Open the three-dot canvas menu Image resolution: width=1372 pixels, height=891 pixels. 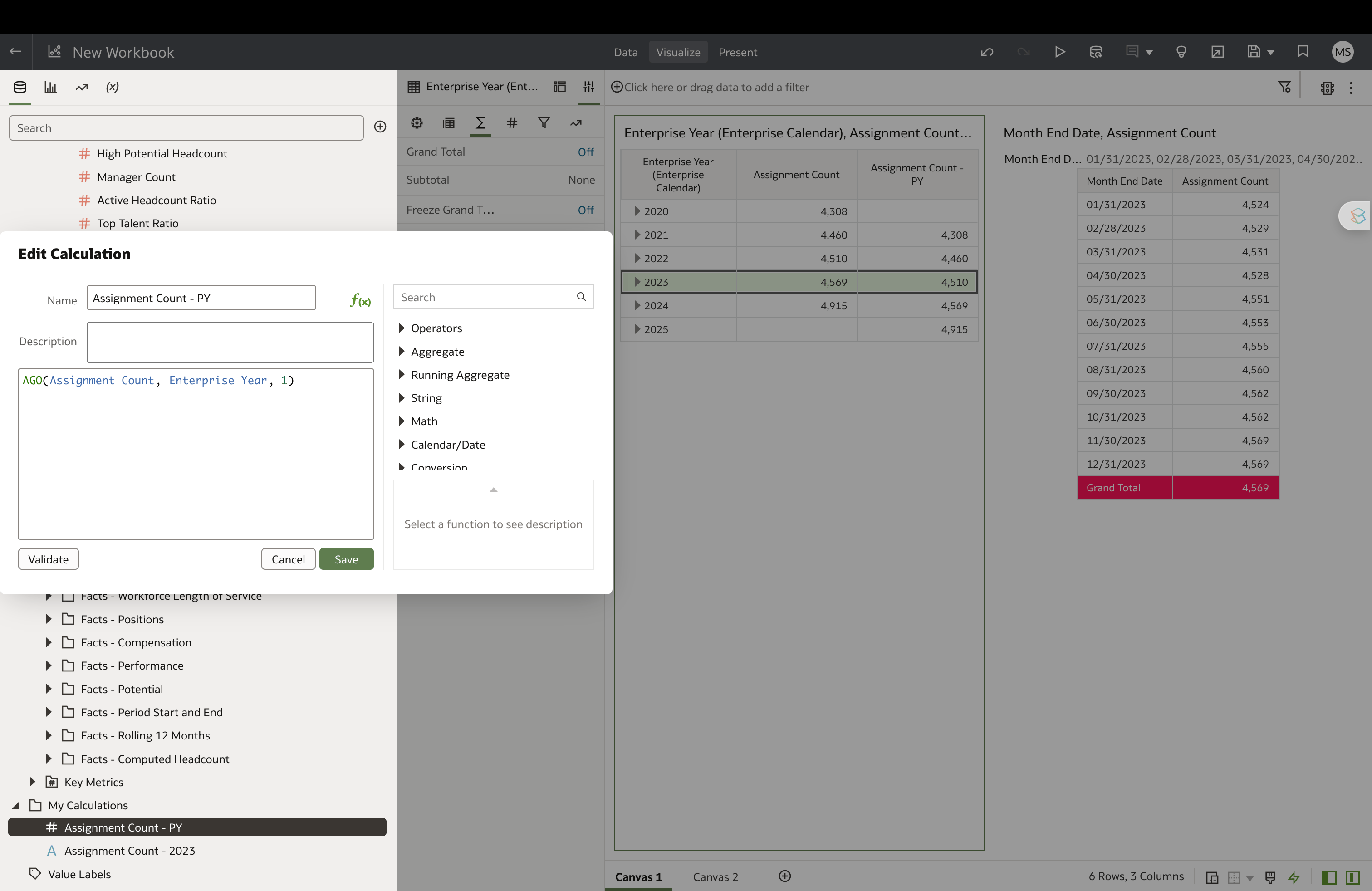(1351, 88)
